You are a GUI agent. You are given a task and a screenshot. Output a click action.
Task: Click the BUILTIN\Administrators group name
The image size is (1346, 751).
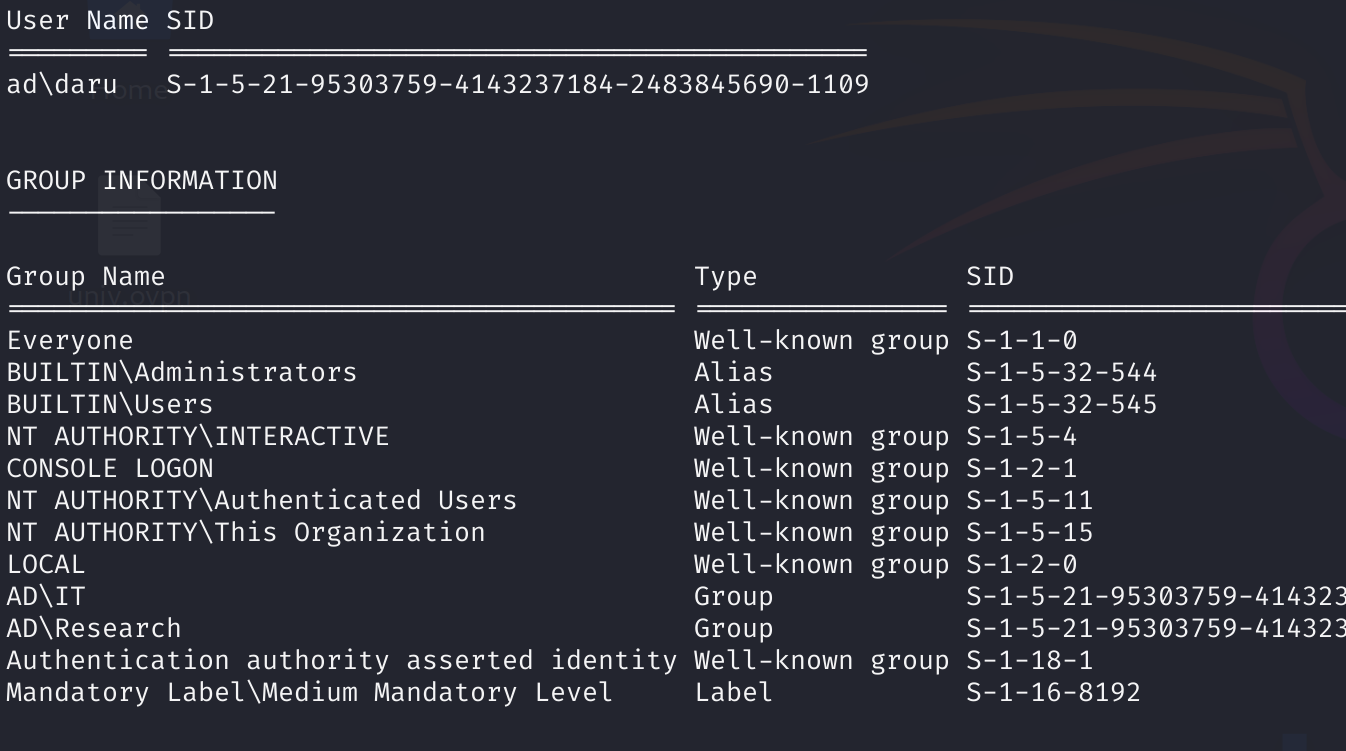pyautogui.click(x=182, y=373)
